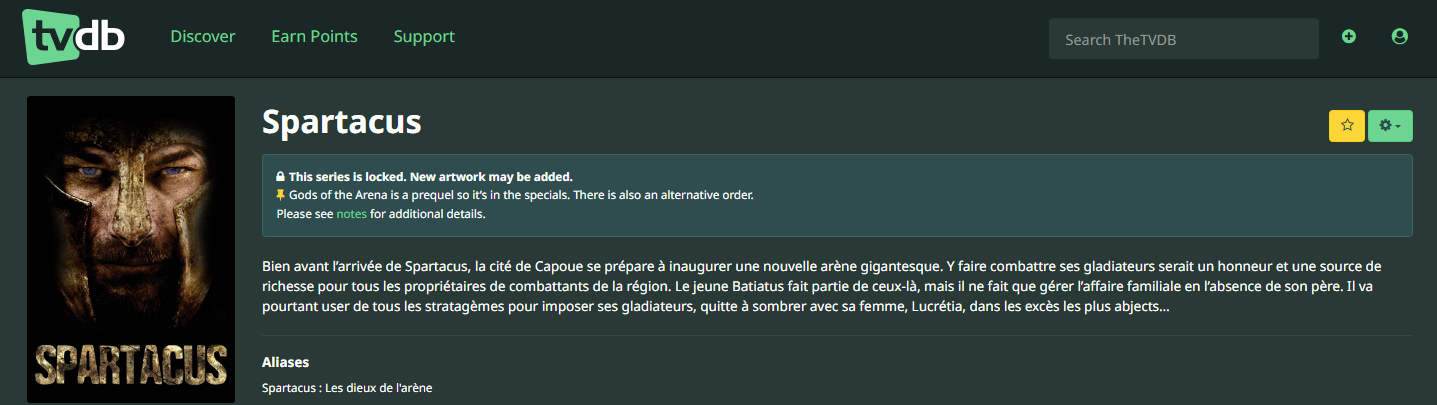1437x405 pixels.
Task: Click the green plus add icon
Action: 1349,37
